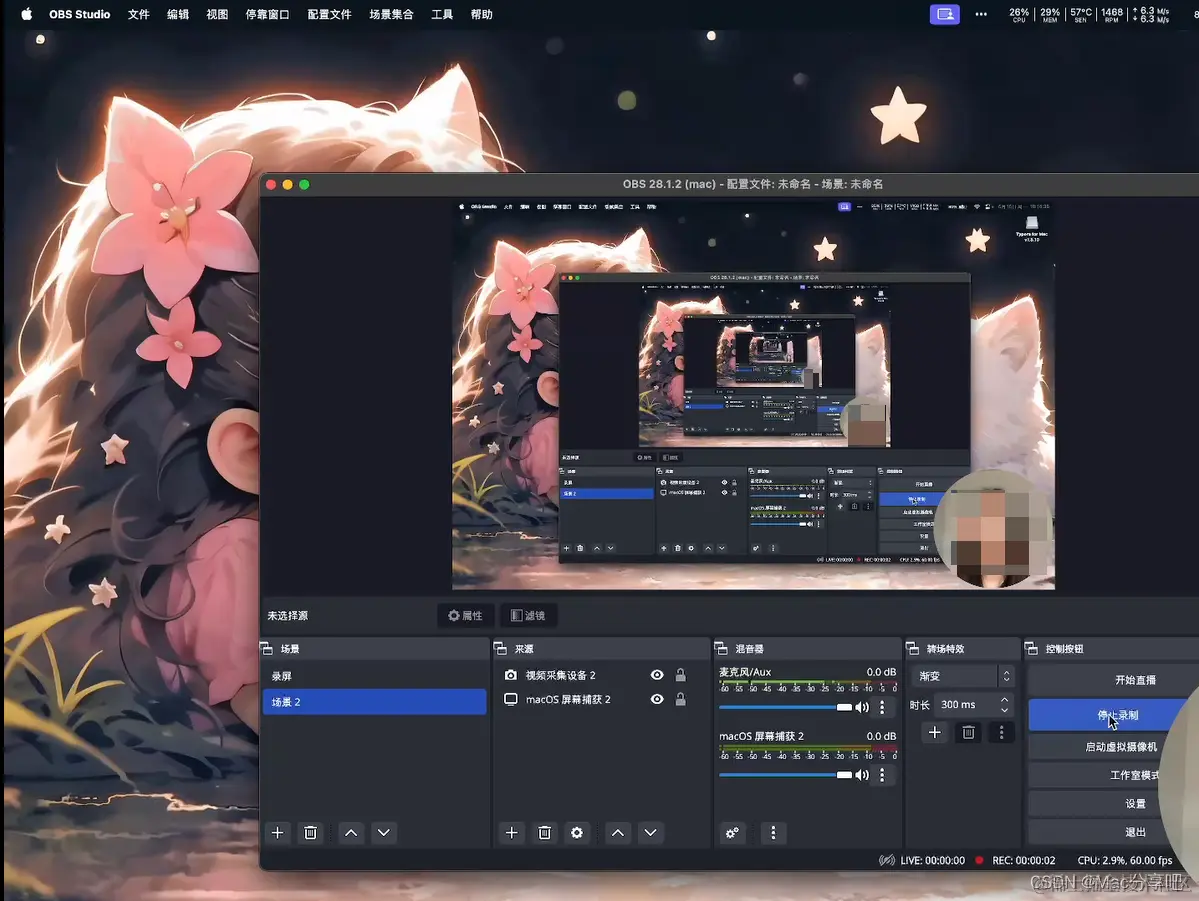Image resolution: width=1199 pixels, height=901 pixels.
Task: Click the LIVE: 00:00:00 status text
Action: (932, 860)
